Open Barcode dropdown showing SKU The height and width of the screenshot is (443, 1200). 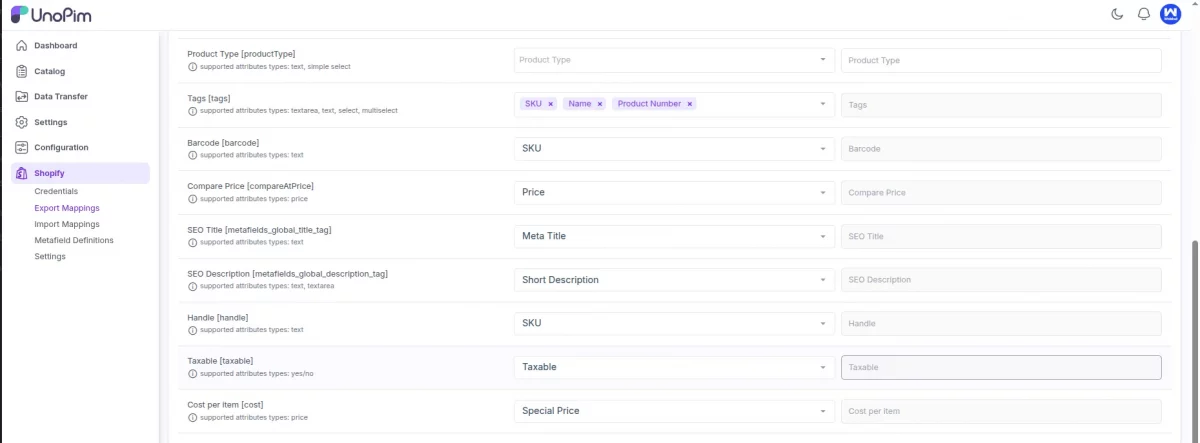[674, 148]
